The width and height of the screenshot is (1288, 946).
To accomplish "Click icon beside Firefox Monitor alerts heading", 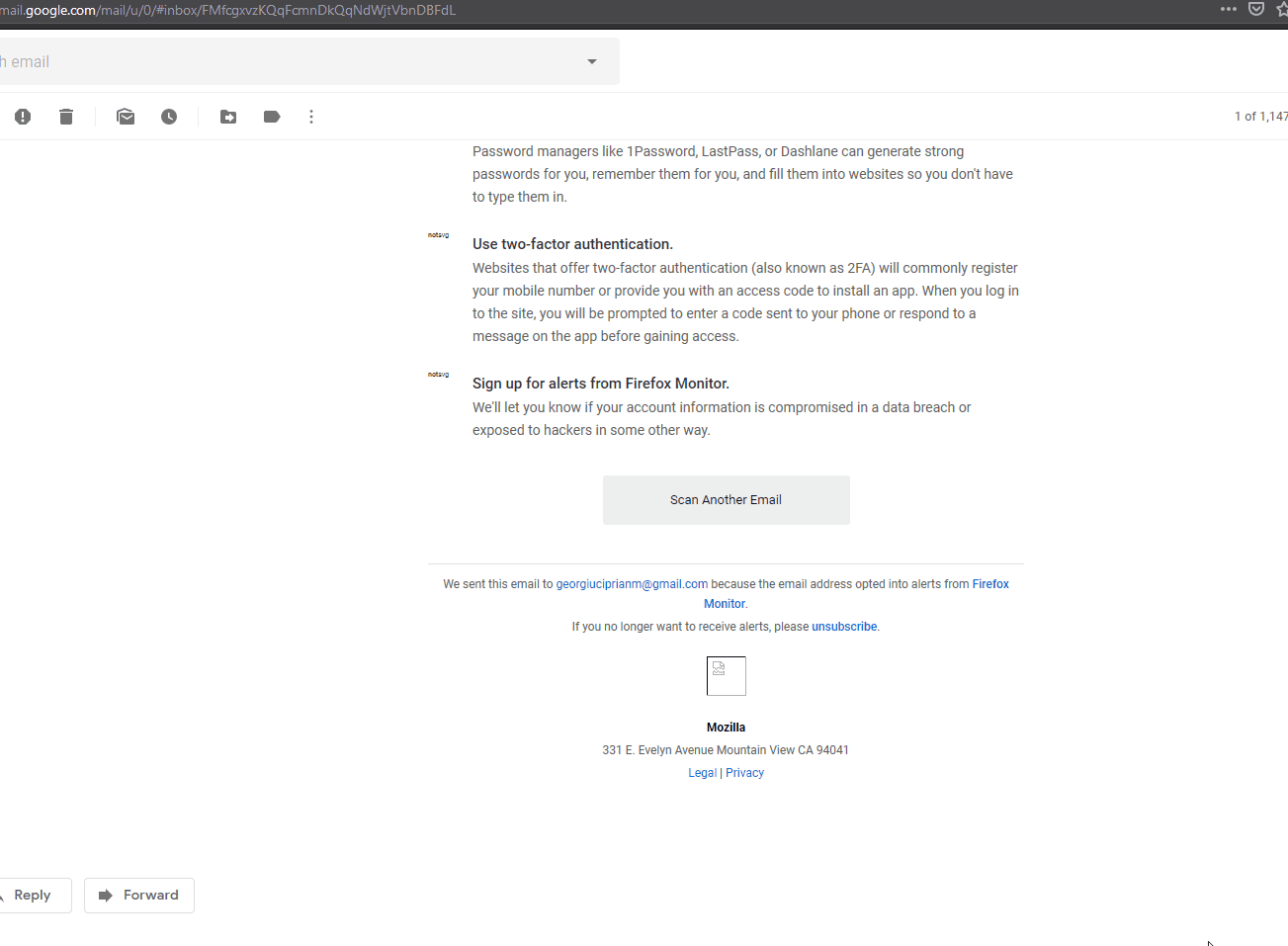I will (x=438, y=375).
